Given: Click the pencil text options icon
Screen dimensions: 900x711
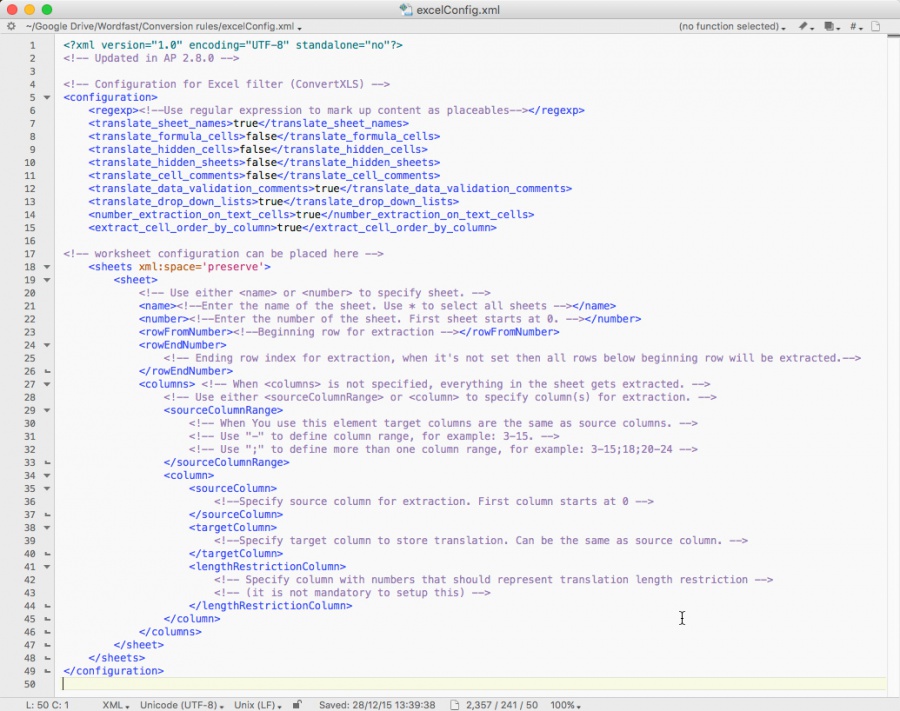Looking at the screenshot, I should 805,27.
